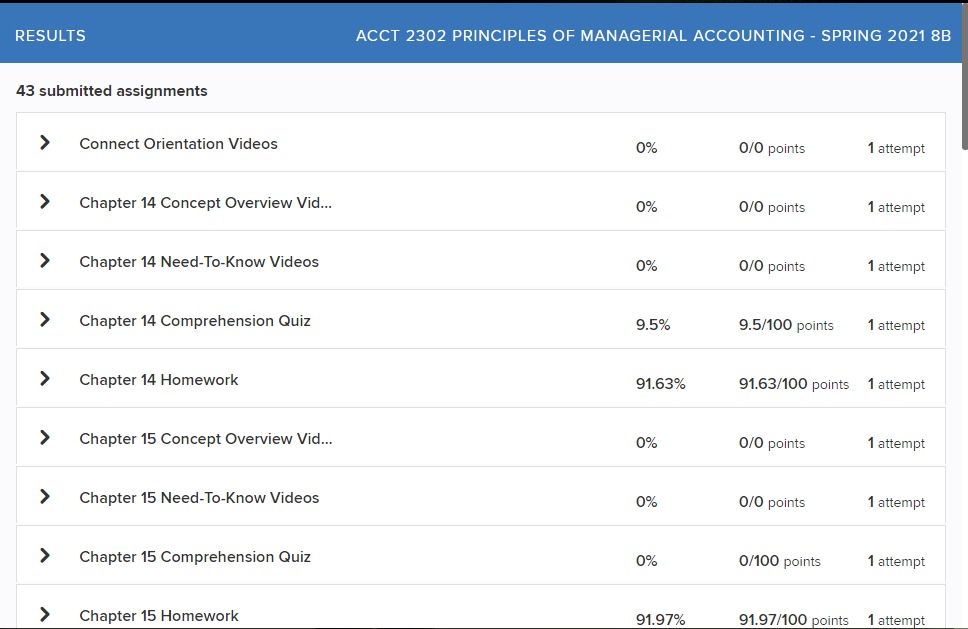Screen dimensions: 968x629
Task: Click the 91.63% score for Chapter 14 Homework
Action: (660, 384)
